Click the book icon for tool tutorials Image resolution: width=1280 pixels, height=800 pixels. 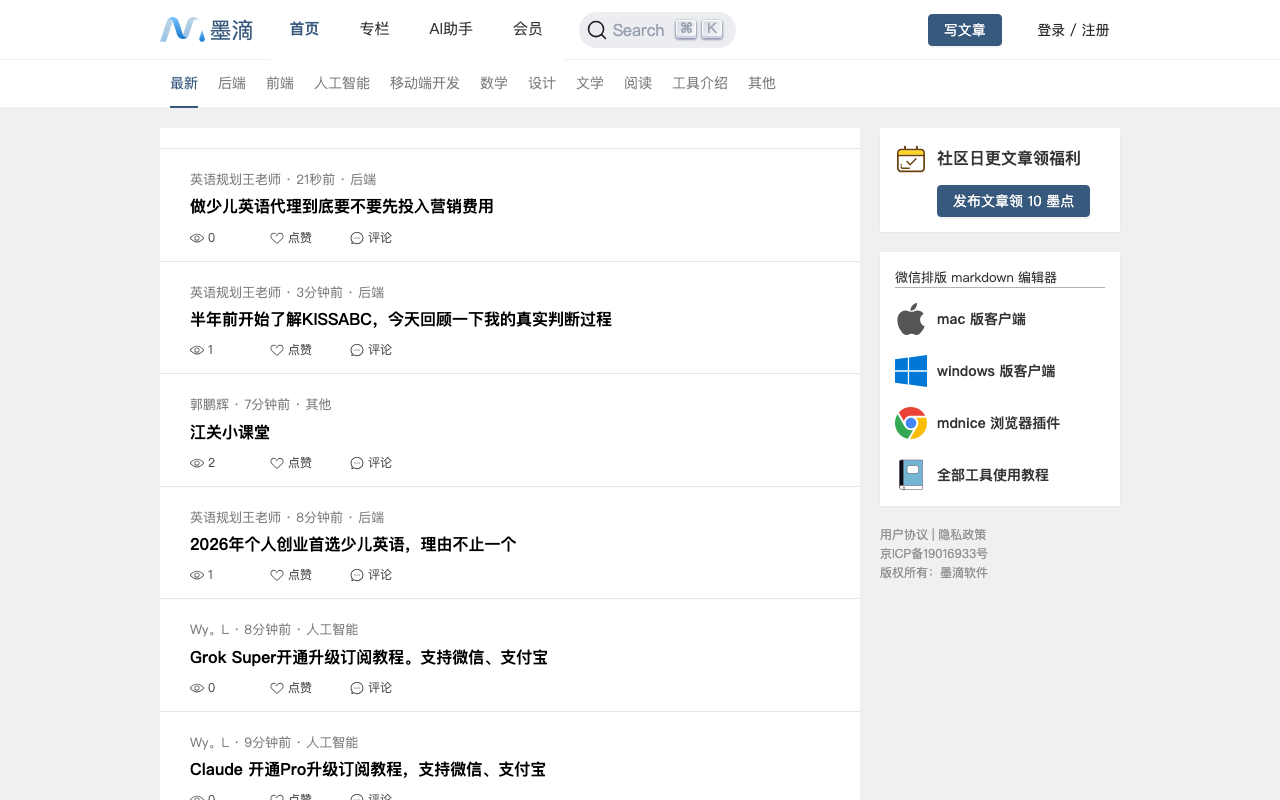[911, 475]
